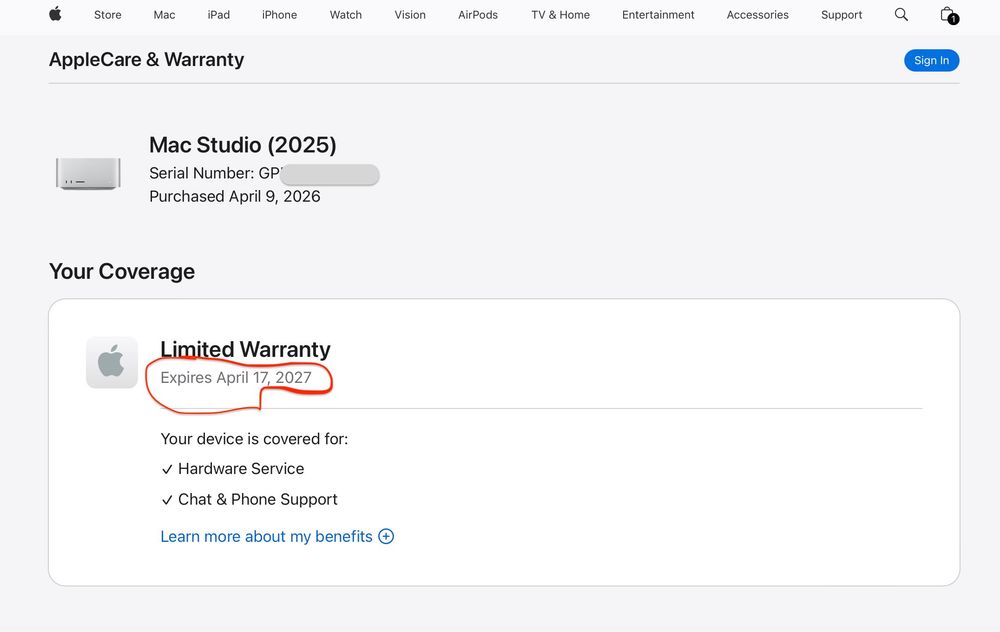Click the Chat & Phone Support line

249,499
